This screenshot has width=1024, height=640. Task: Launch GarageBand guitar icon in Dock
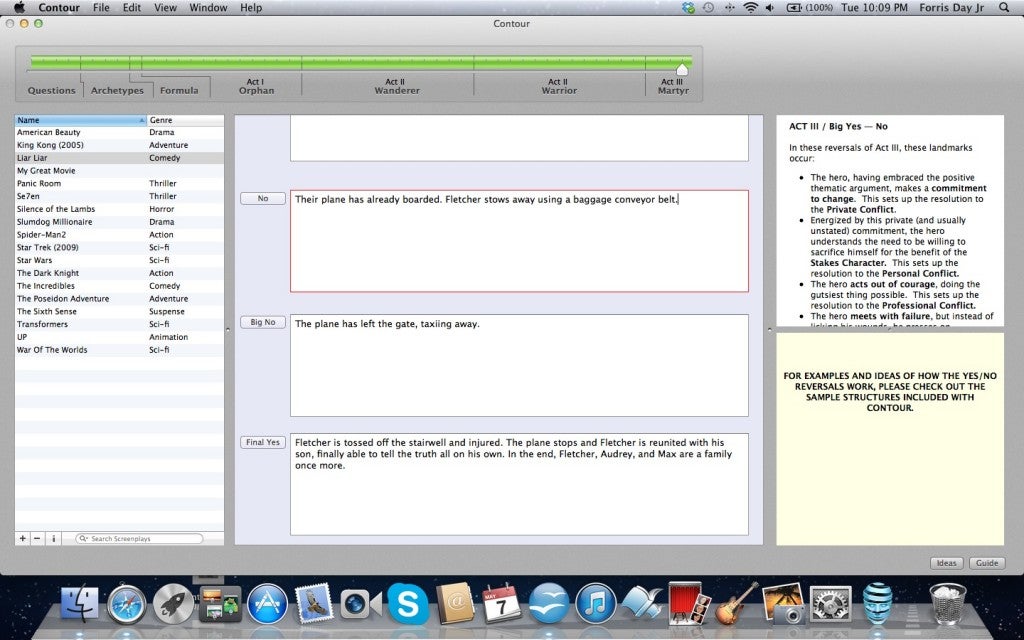click(x=736, y=604)
